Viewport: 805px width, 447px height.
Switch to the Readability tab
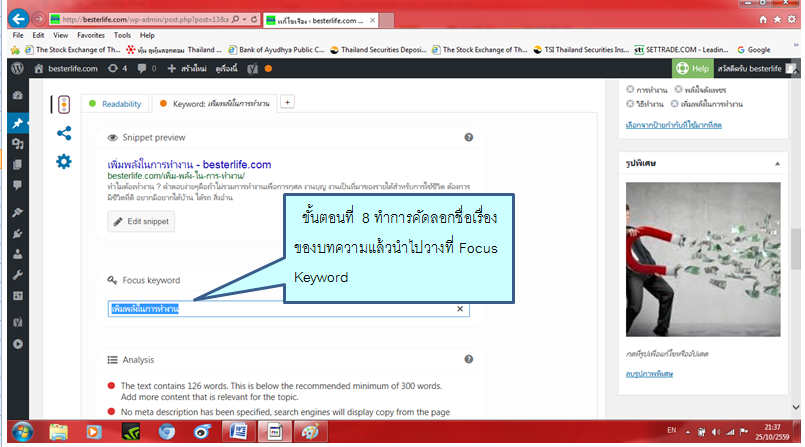(x=116, y=104)
